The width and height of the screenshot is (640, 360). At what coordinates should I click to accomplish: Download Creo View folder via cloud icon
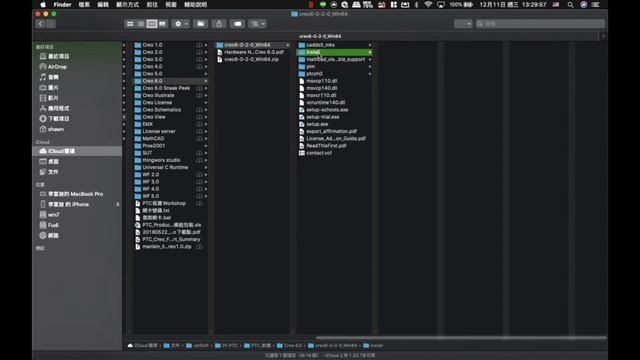pyautogui.click(x=199, y=117)
